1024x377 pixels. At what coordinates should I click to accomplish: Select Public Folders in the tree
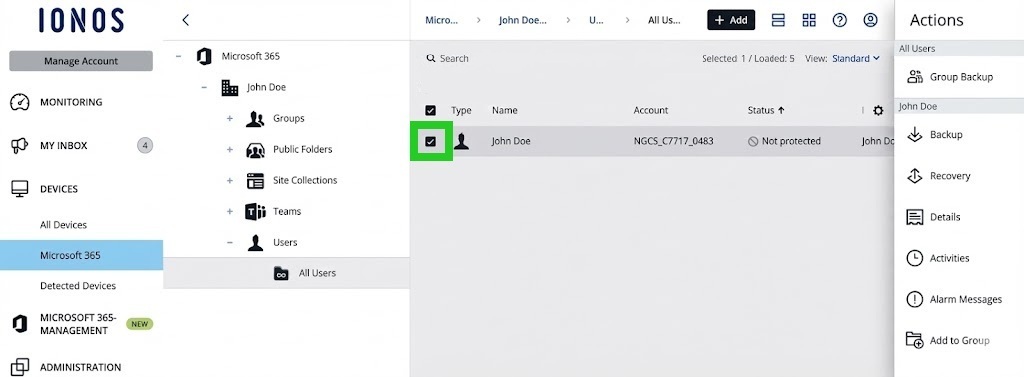(x=302, y=149)
